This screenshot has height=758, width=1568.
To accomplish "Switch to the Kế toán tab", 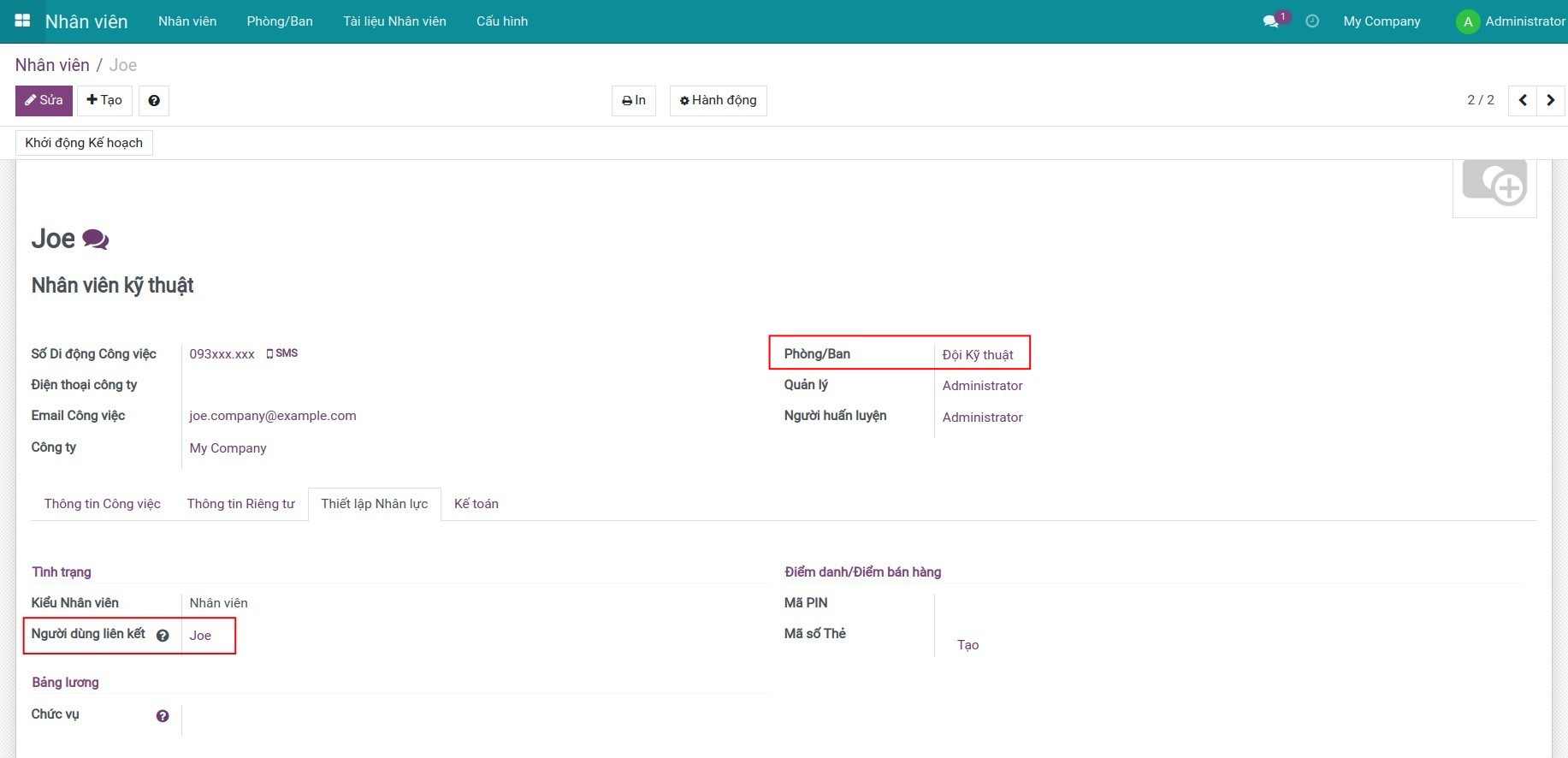I will coord(476,504).
